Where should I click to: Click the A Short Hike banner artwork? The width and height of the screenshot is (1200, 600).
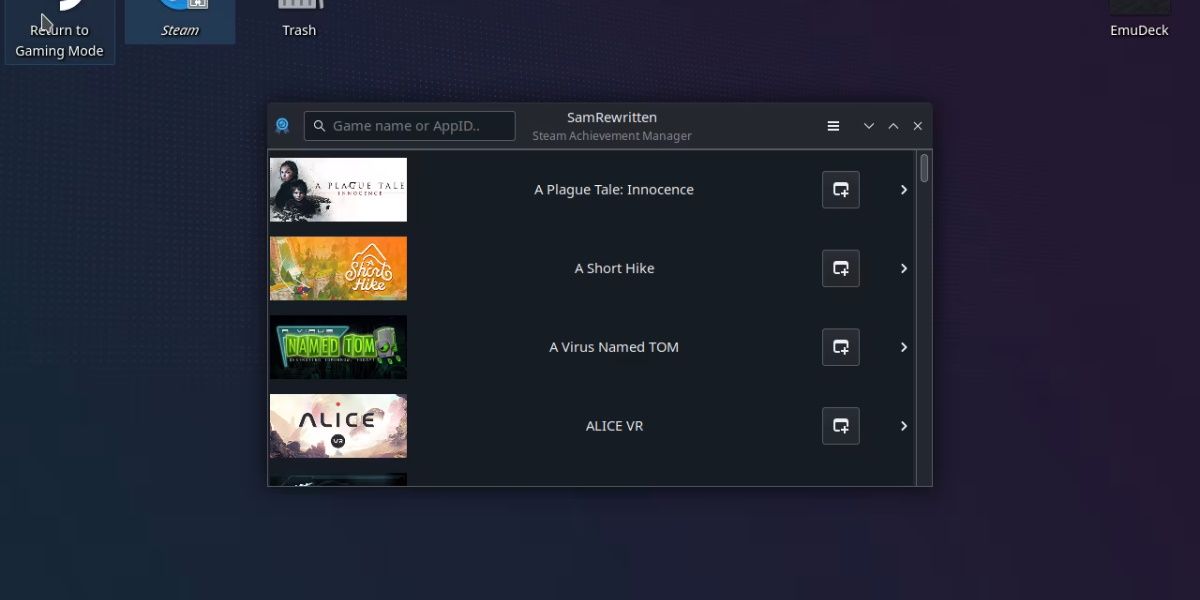[x=338, y=268]
